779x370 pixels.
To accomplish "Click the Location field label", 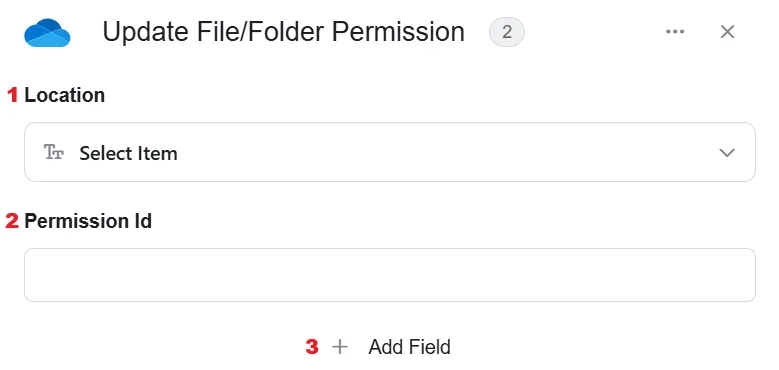I will [65, 95].
